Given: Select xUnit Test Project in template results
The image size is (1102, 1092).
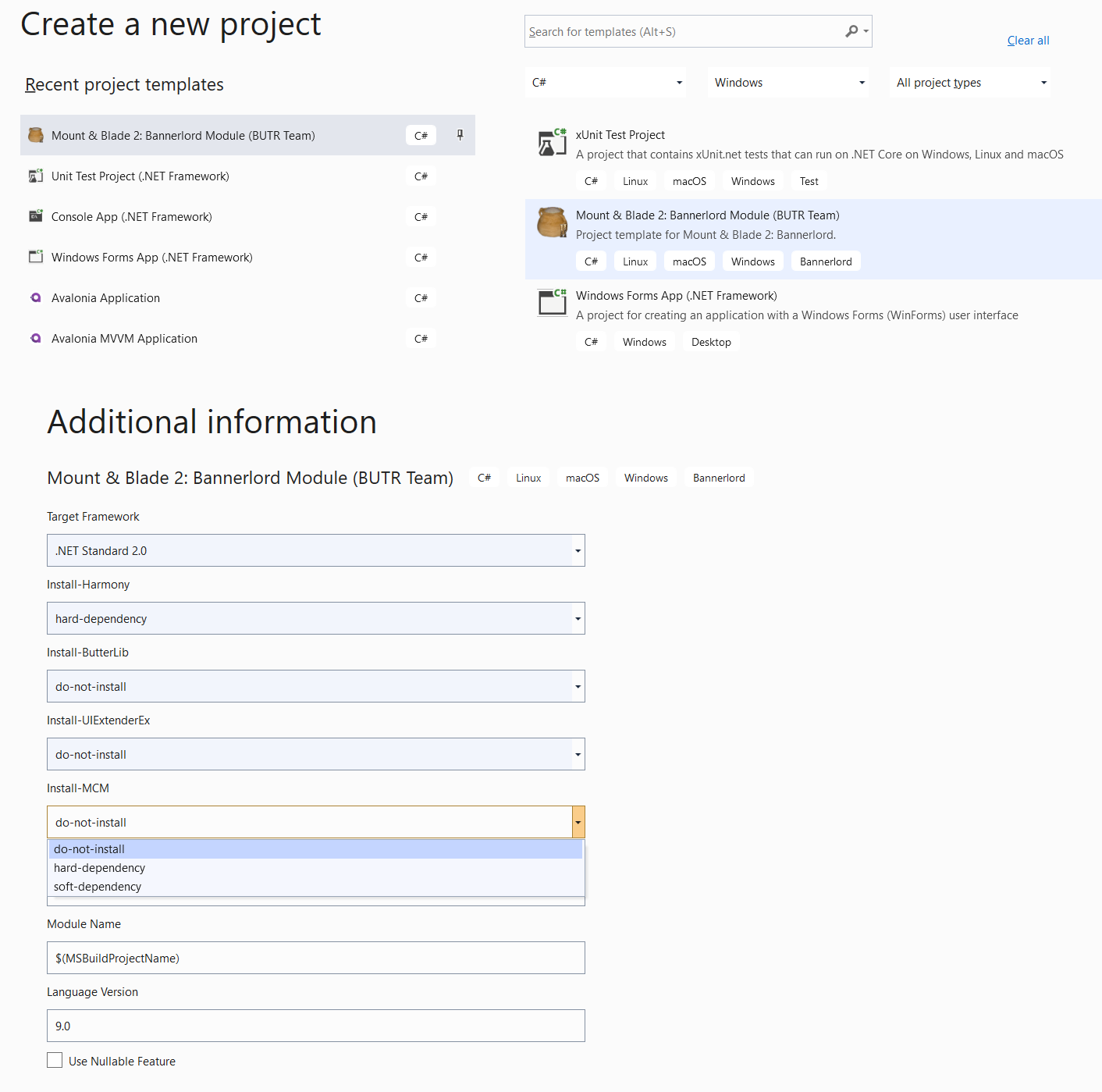Looking at the screenshot, I should (x=813, y=158).
